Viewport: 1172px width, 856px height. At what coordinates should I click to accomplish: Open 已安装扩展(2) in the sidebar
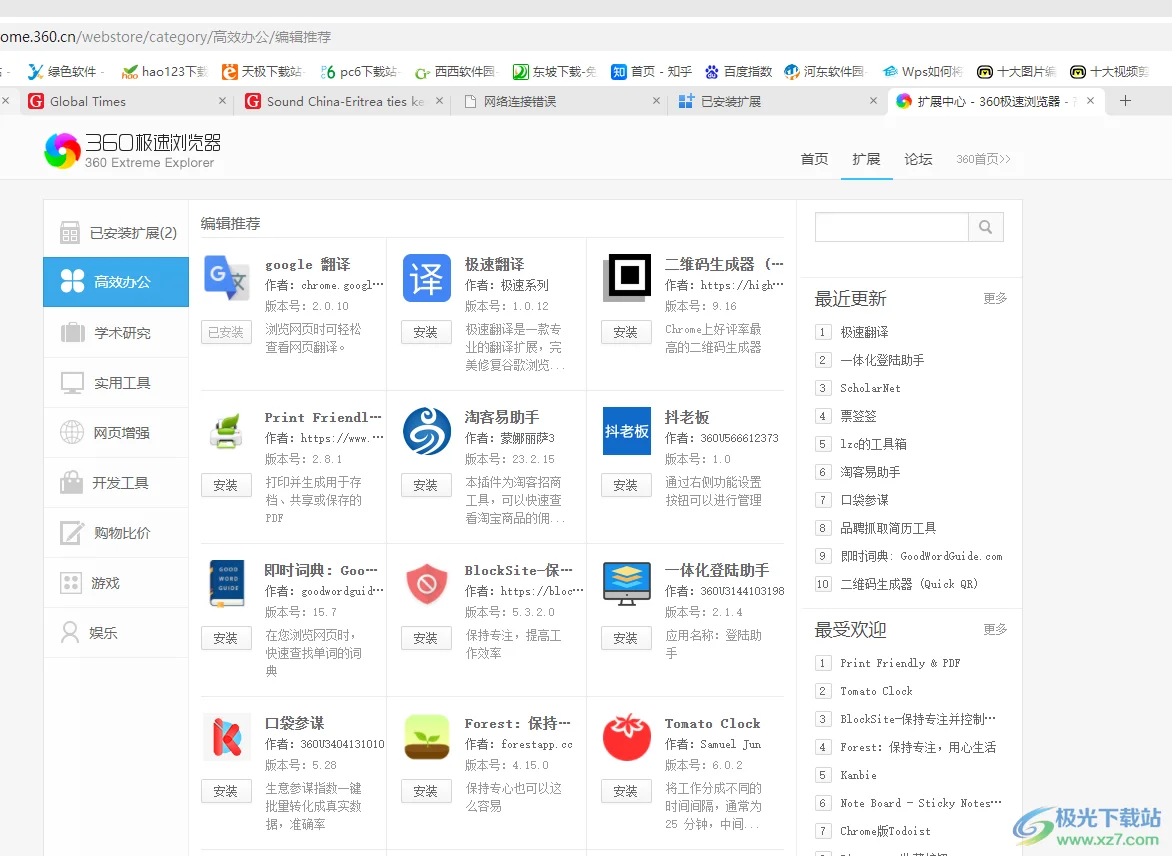pyautogui.click(x=116, y=233)
